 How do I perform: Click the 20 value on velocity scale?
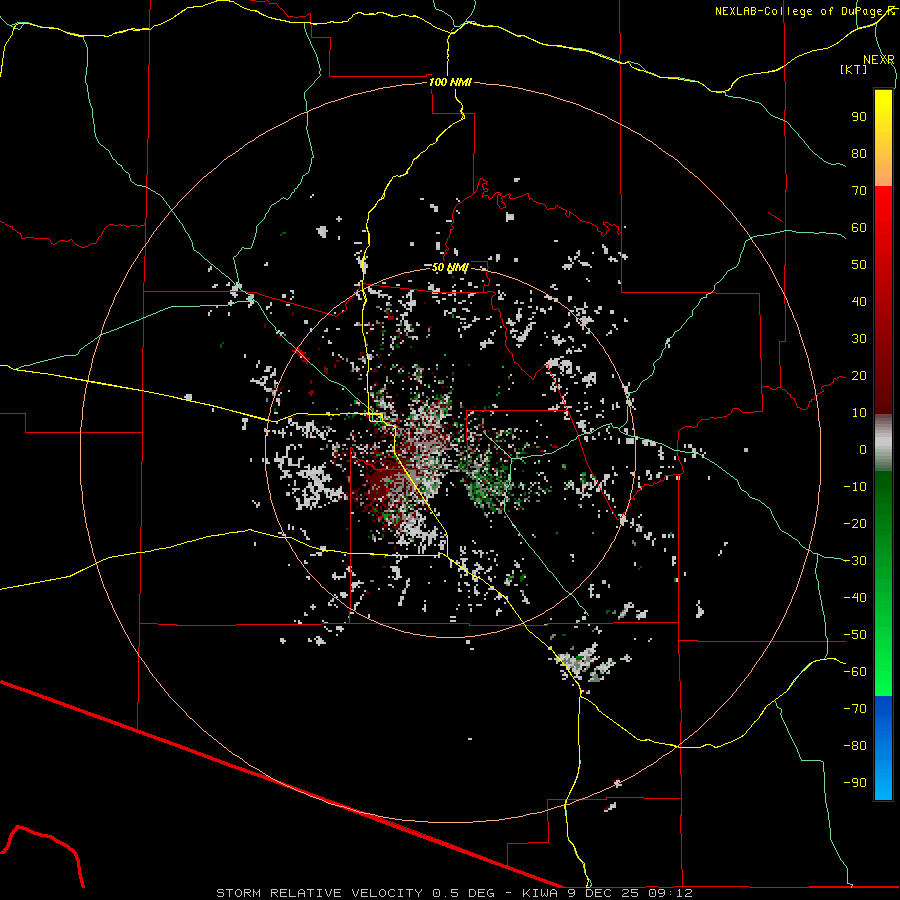pos(859,376)
